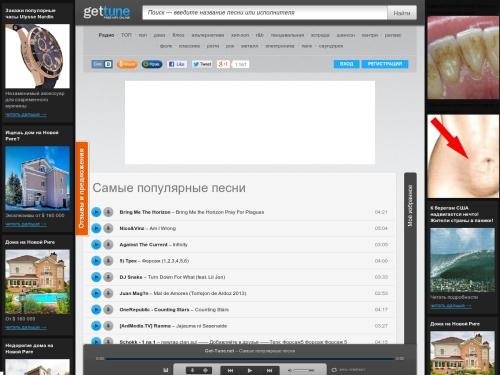Download Bring Me The Horizon track
Viewport: 500px width, 375px height.
click(108, 212)
